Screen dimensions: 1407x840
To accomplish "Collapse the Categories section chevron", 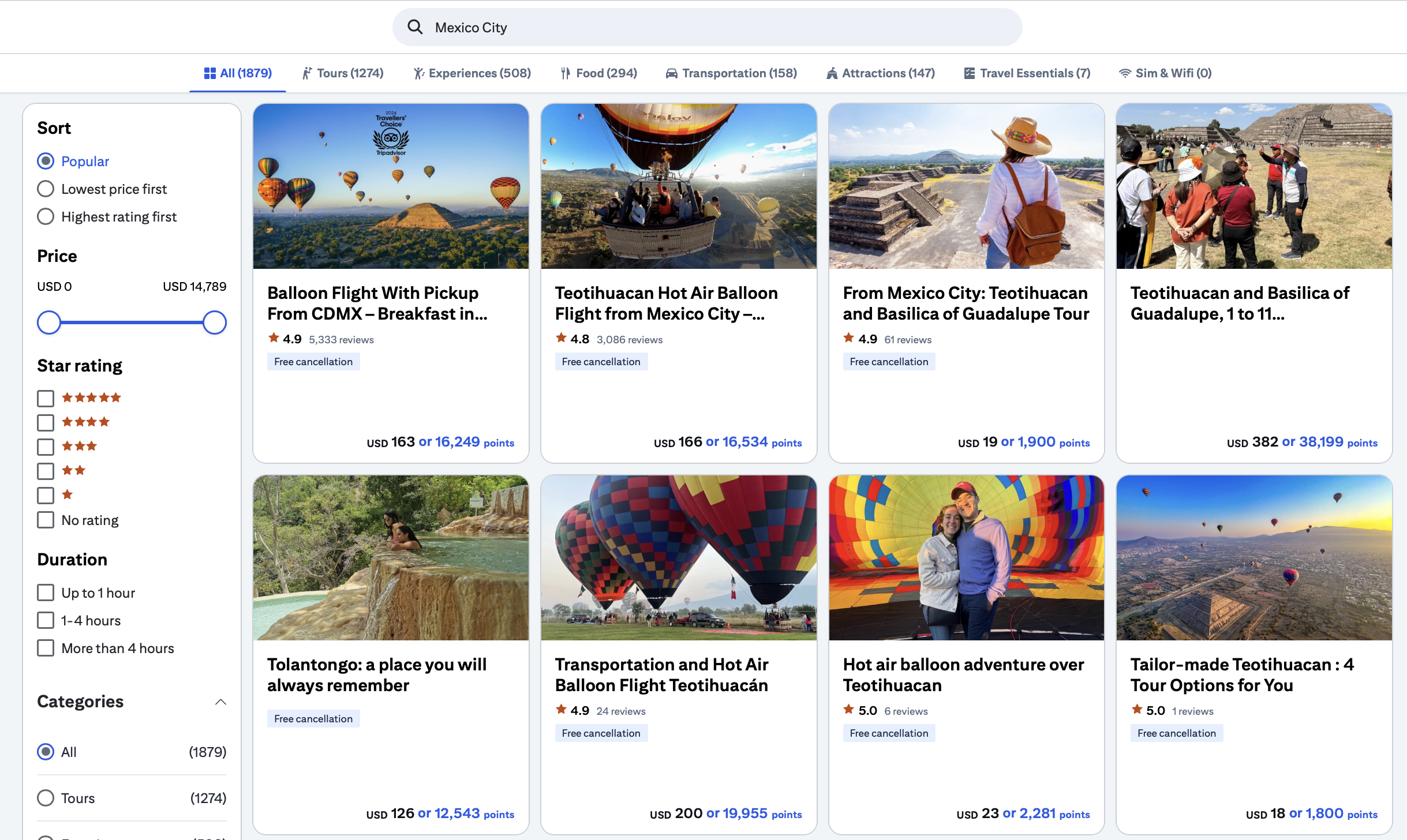I will pyautogui.click(x=220, y=702).
